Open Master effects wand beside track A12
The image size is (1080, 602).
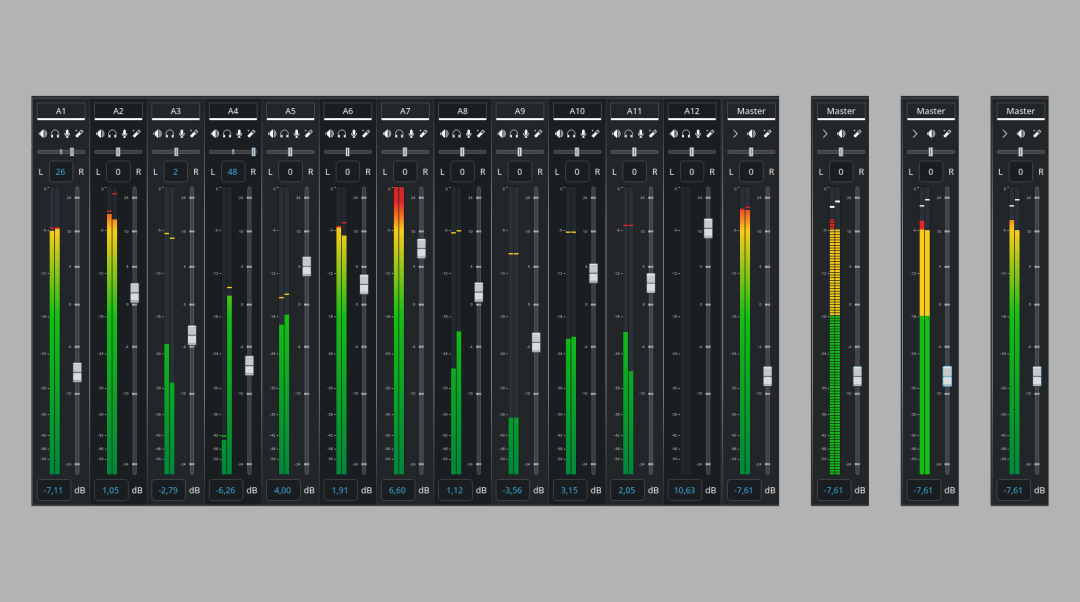point(767,133)
